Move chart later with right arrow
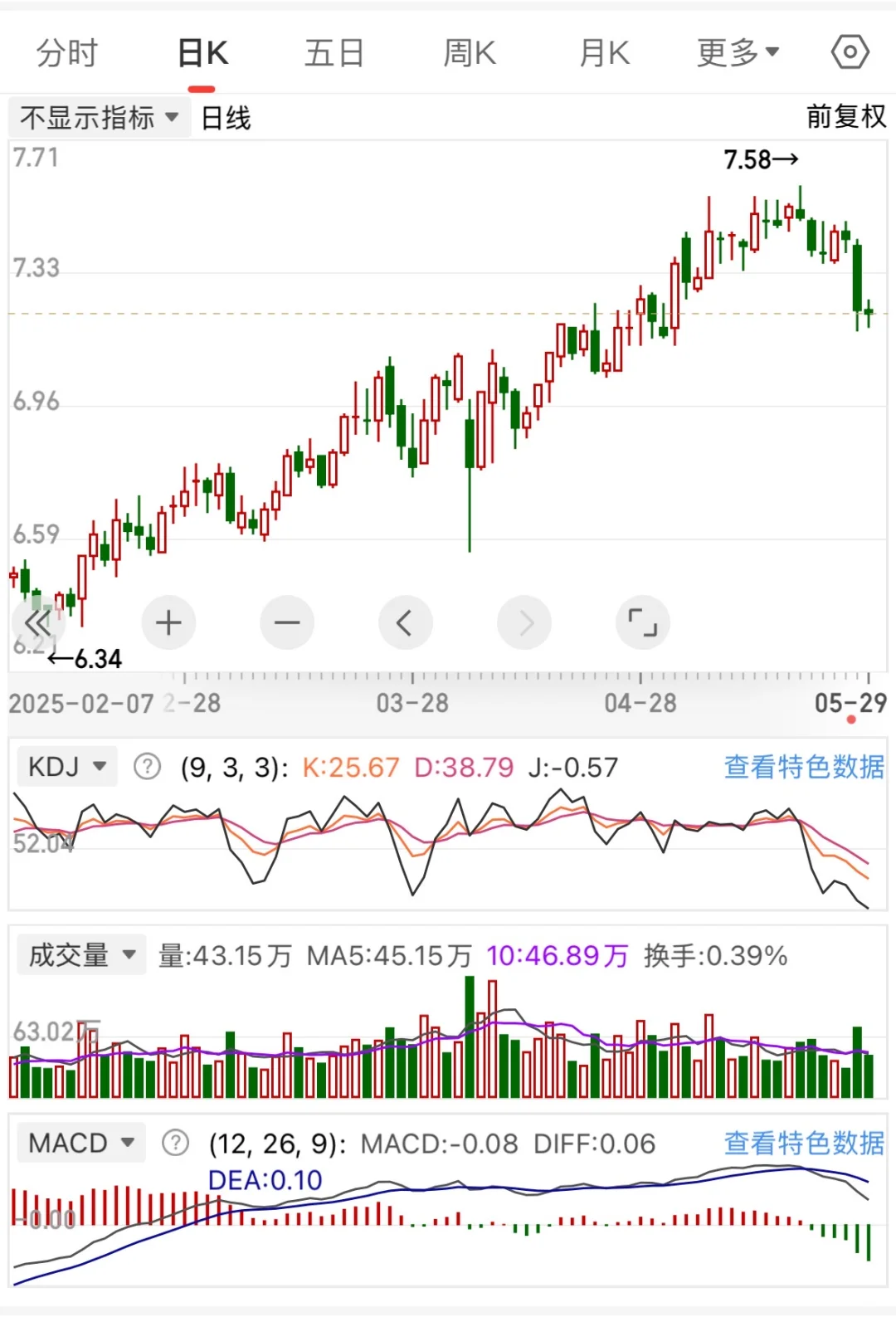 click(524, 622)
